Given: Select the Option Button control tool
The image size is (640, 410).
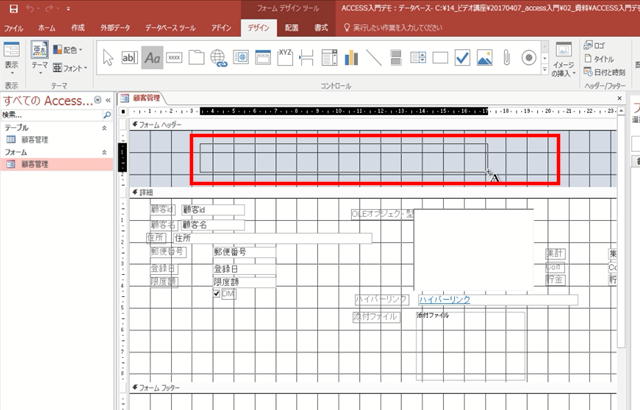Looking at the screenshot, I should click(529, 58).
